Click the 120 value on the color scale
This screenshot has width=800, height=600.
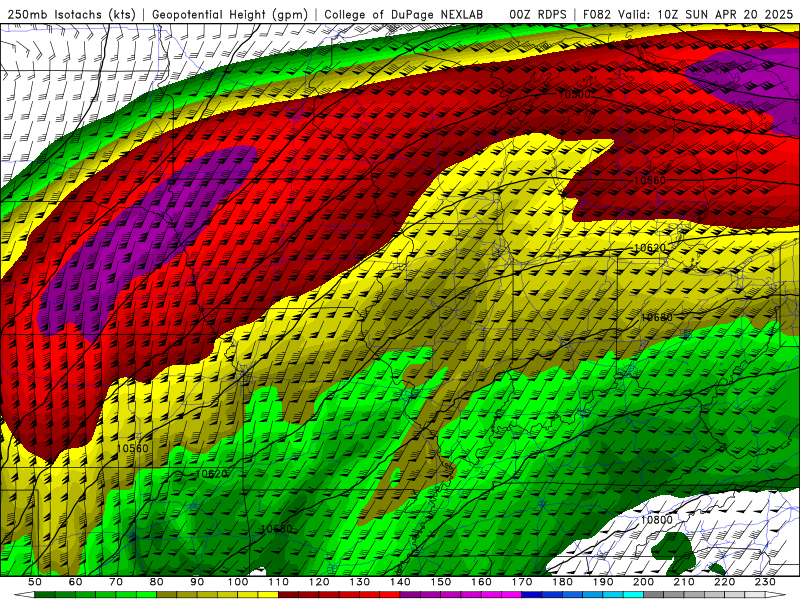(319, 582)
